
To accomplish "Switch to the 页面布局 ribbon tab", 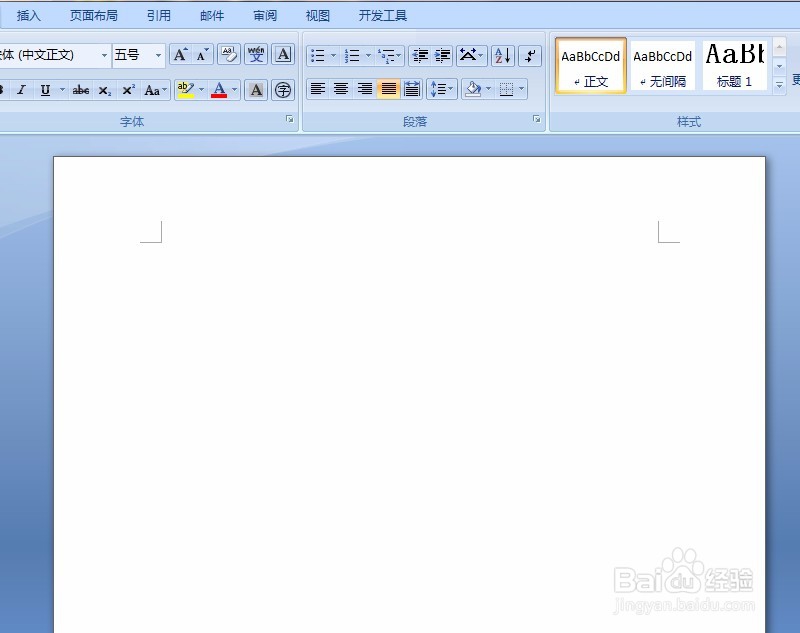I will [94, 15].
